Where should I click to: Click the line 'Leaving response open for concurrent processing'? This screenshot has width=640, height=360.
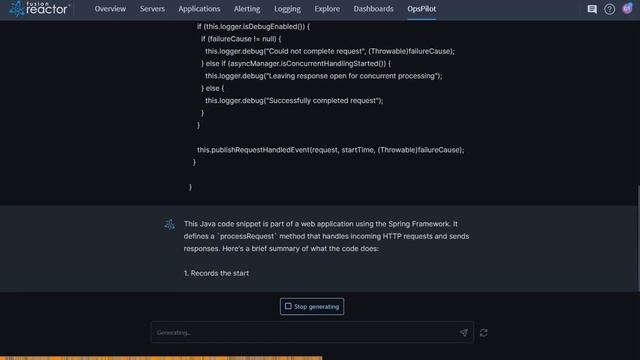point(324,76)
